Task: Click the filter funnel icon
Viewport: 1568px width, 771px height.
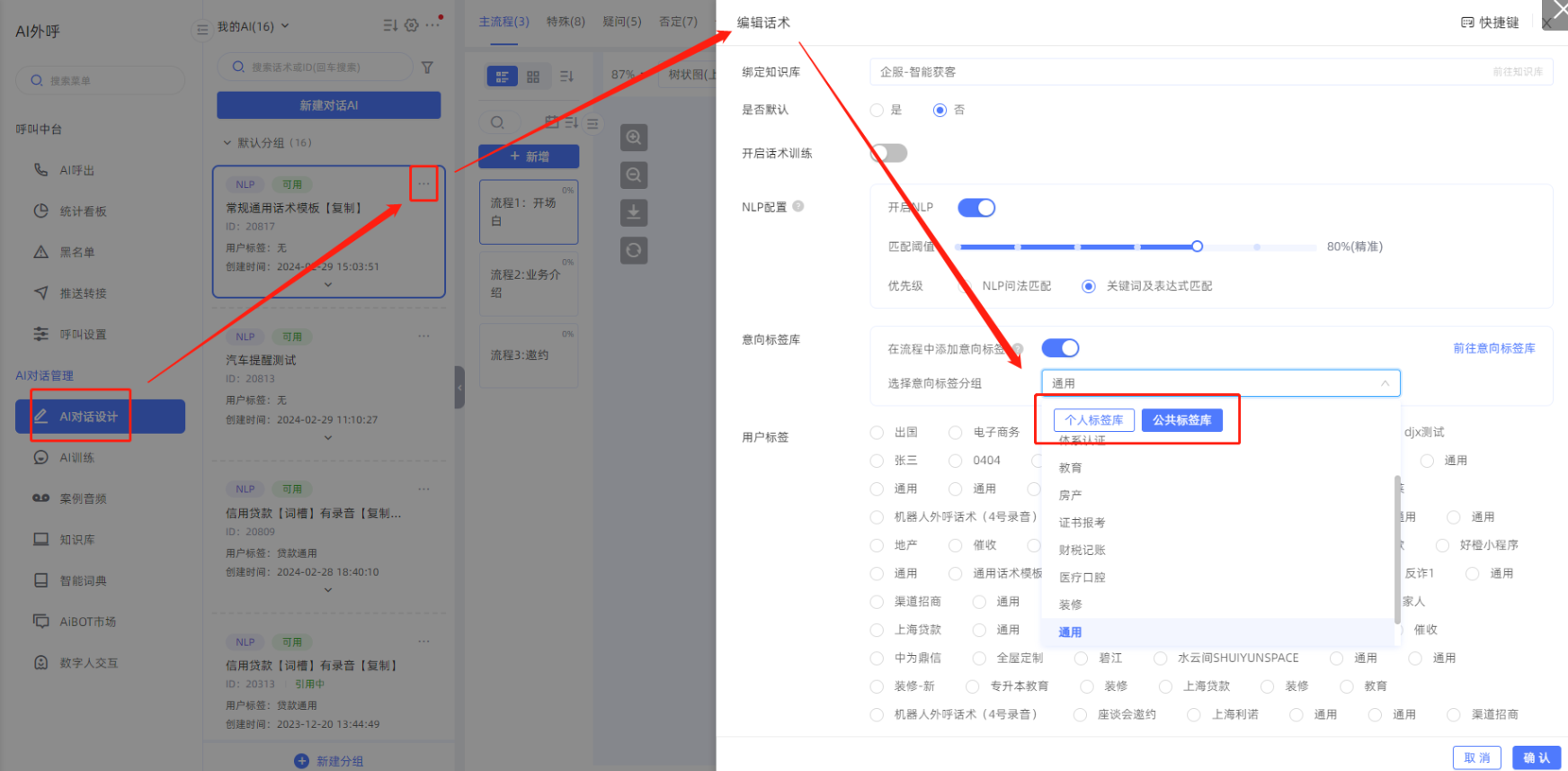Action: tap(427, 67)
